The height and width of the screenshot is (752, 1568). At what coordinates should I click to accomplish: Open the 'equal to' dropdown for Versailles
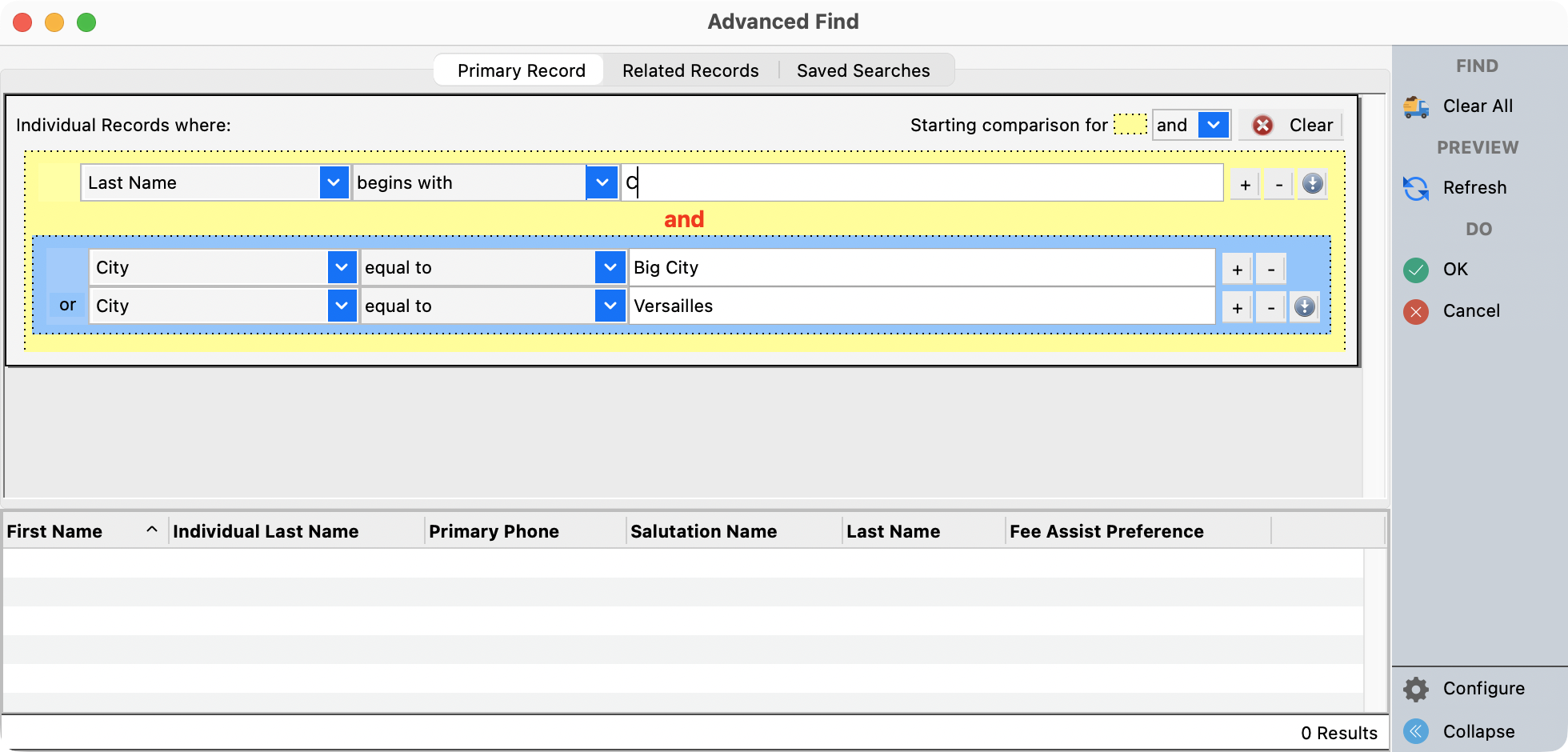tap(610, 306)
